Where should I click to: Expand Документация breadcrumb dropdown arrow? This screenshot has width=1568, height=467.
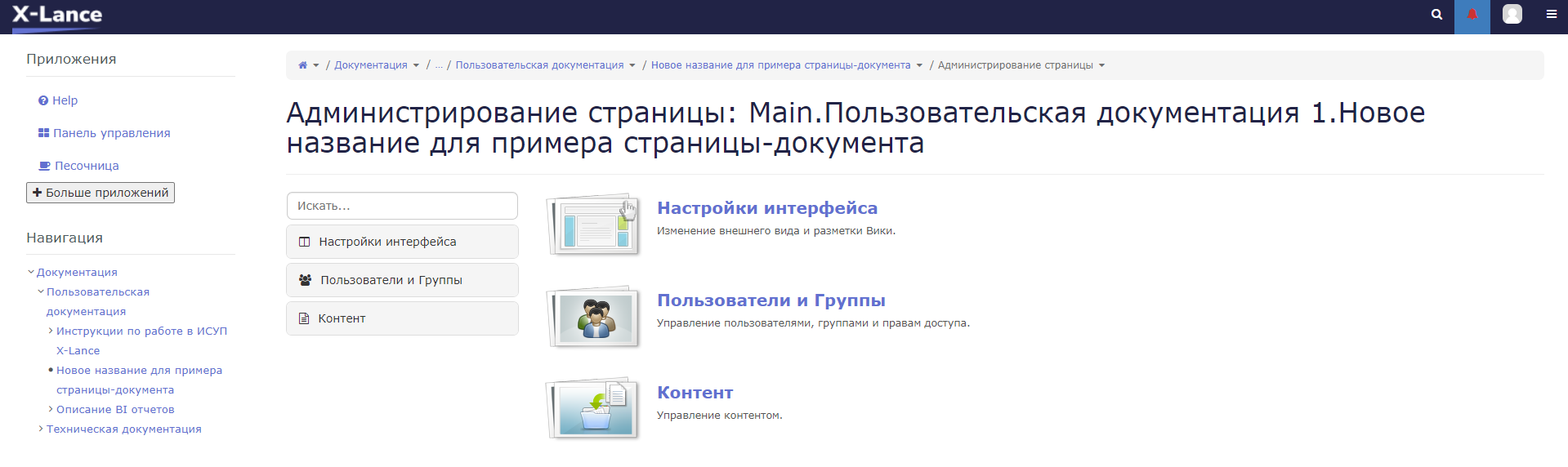tap(416, 65)
